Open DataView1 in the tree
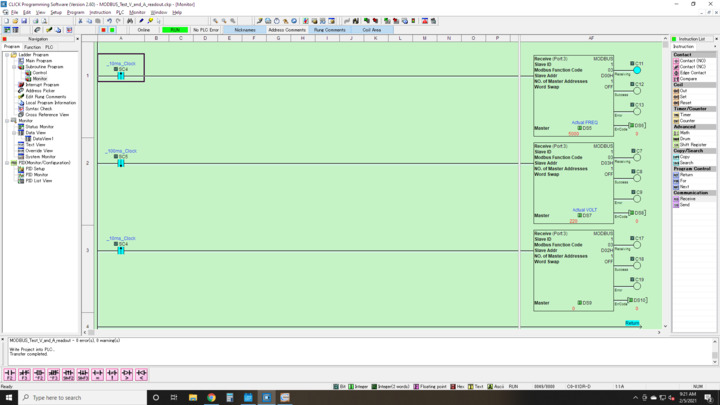 point(43,139)
